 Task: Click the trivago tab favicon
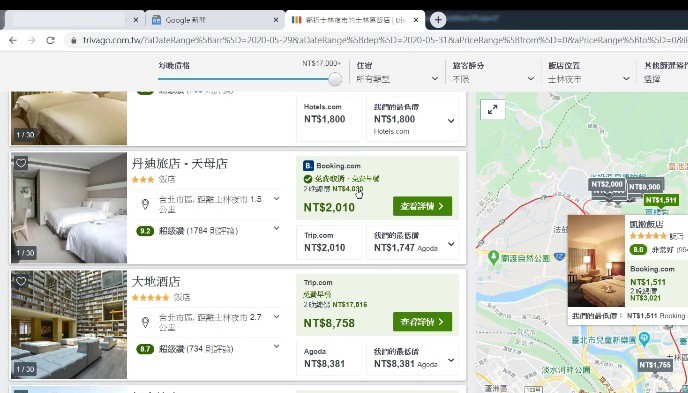pos(297,20)
